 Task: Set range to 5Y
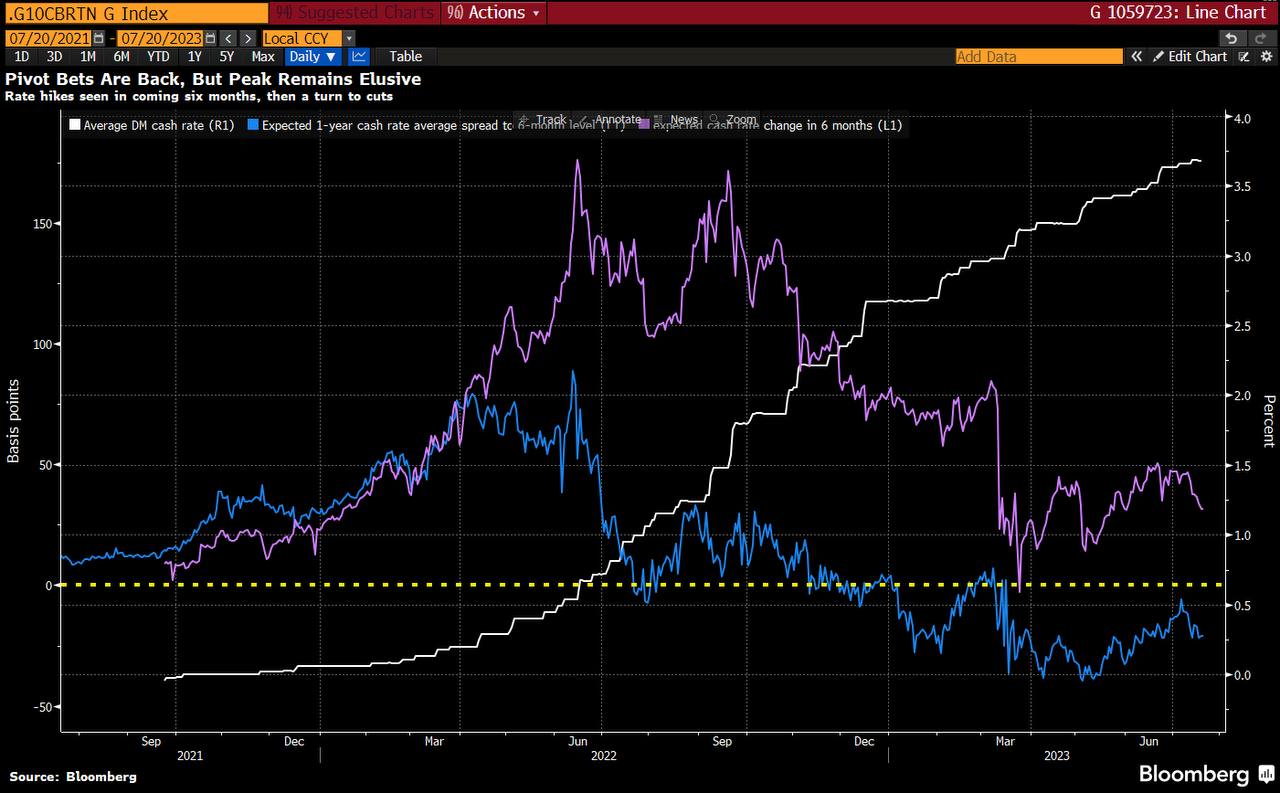[x=227, y=56]
